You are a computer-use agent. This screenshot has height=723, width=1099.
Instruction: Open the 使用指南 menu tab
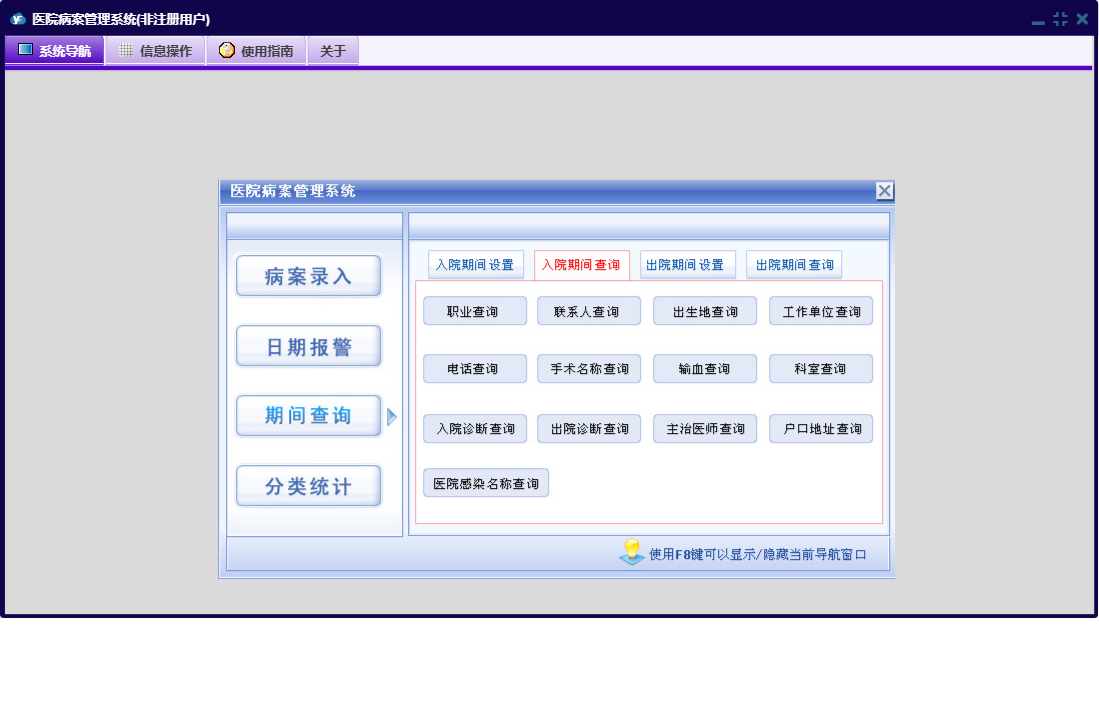pyautogui.click(x=257, y=50)
